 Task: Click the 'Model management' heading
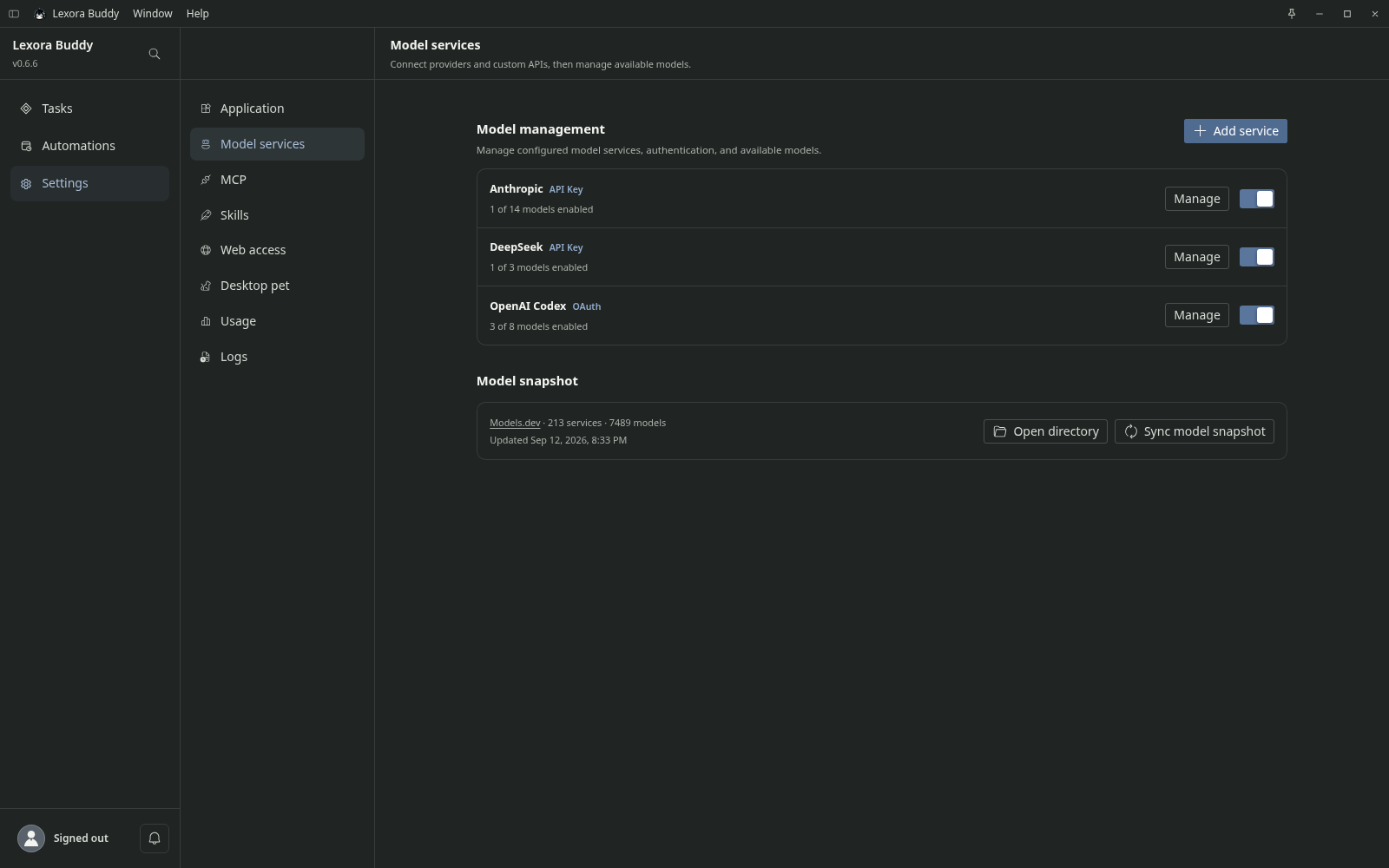[541, 129]
